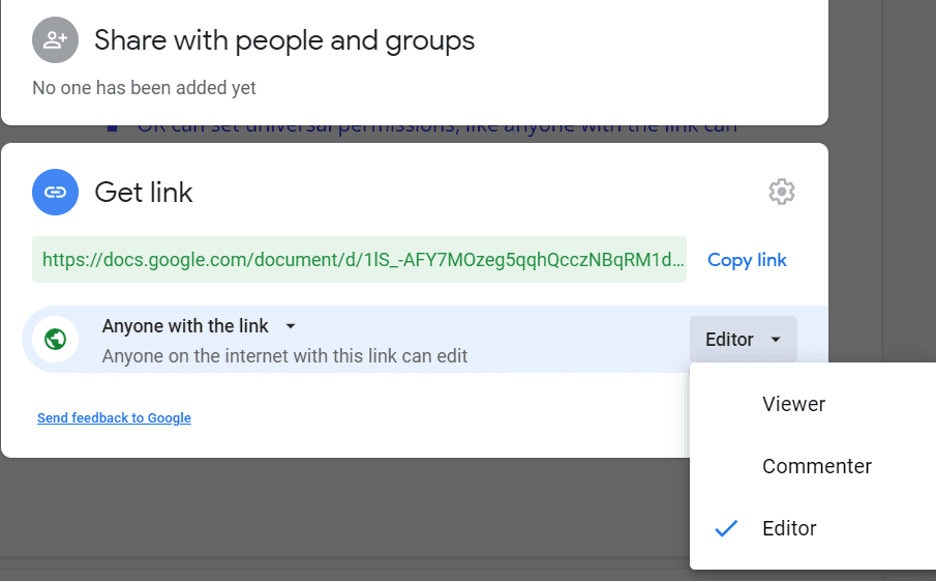Choose Commenter in the permissions menu
The height and width of the screenshot is (582, 936).
click(816, 466)
